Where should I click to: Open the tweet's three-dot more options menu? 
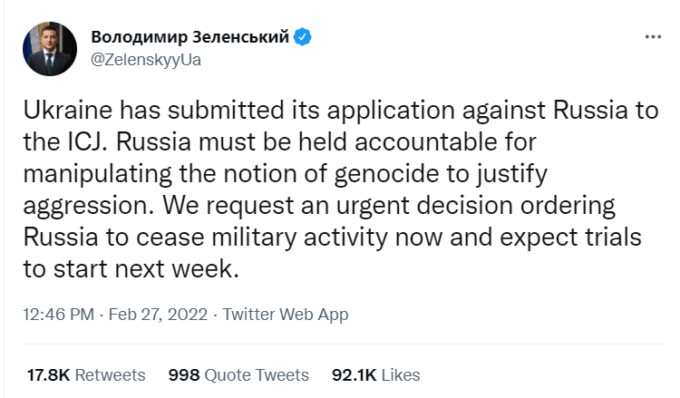(653, 37)
